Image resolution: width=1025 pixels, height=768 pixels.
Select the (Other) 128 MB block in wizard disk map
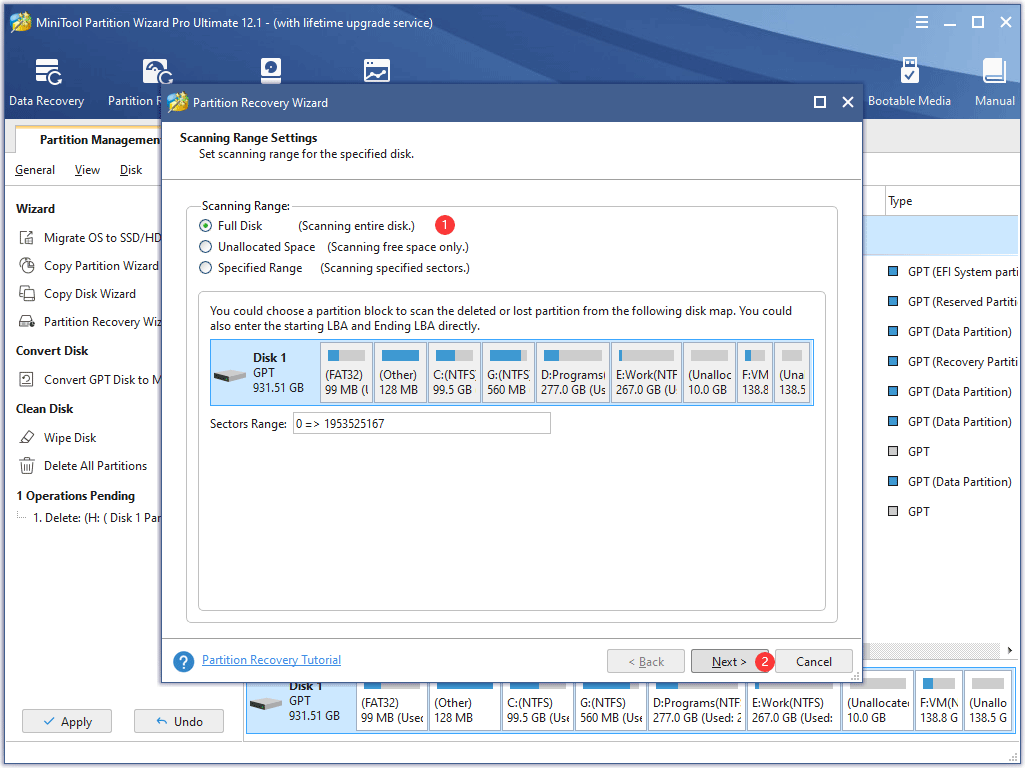coord(400,372)
